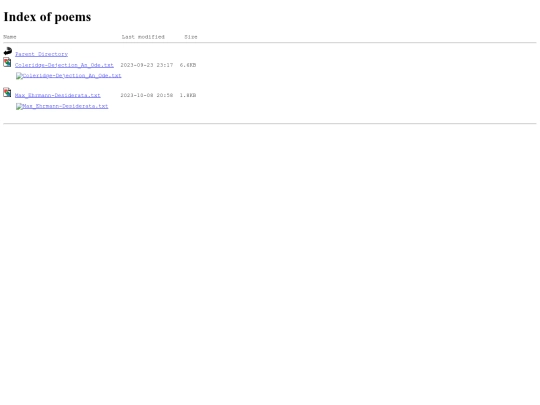Click the file icon beside Coleridge-Dejection_An_Ode.txt
Image resolution: width=540 pixels, height=405 pixels.
click(x=7, y=62)
